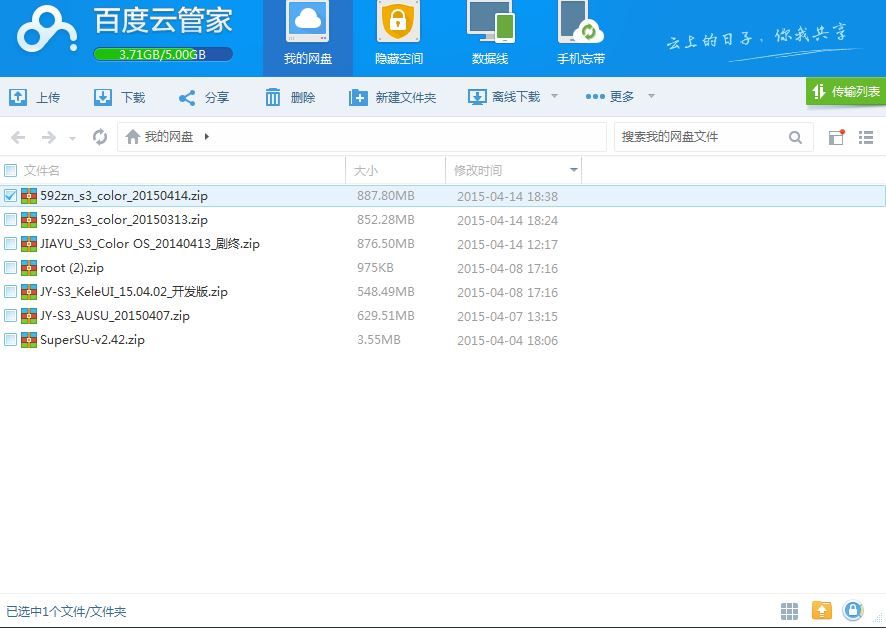Toggle the select-all 文件名 checkbox
Screen dimensions: 886x628
coord(10,170)
